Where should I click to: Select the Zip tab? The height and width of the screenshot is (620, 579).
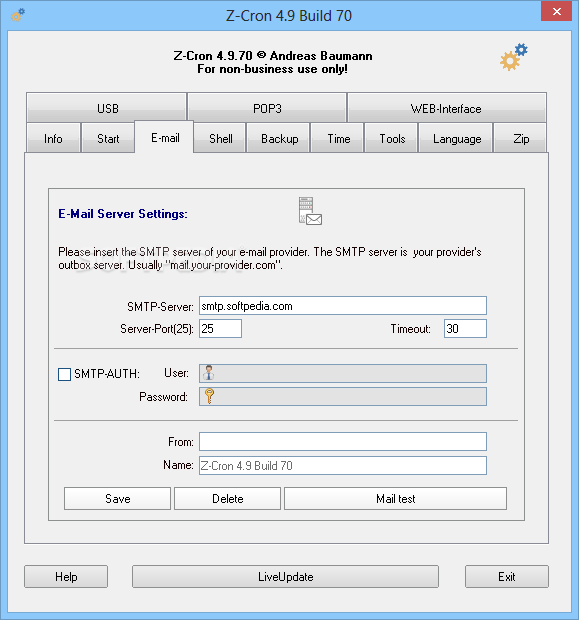[520, 138]
